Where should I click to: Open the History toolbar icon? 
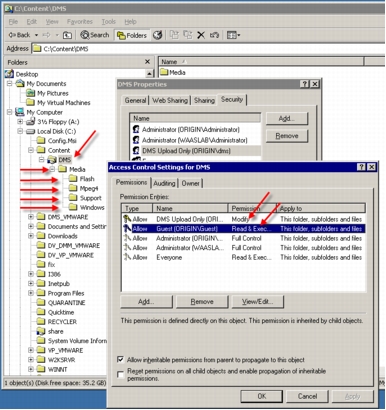click(157, 35)
